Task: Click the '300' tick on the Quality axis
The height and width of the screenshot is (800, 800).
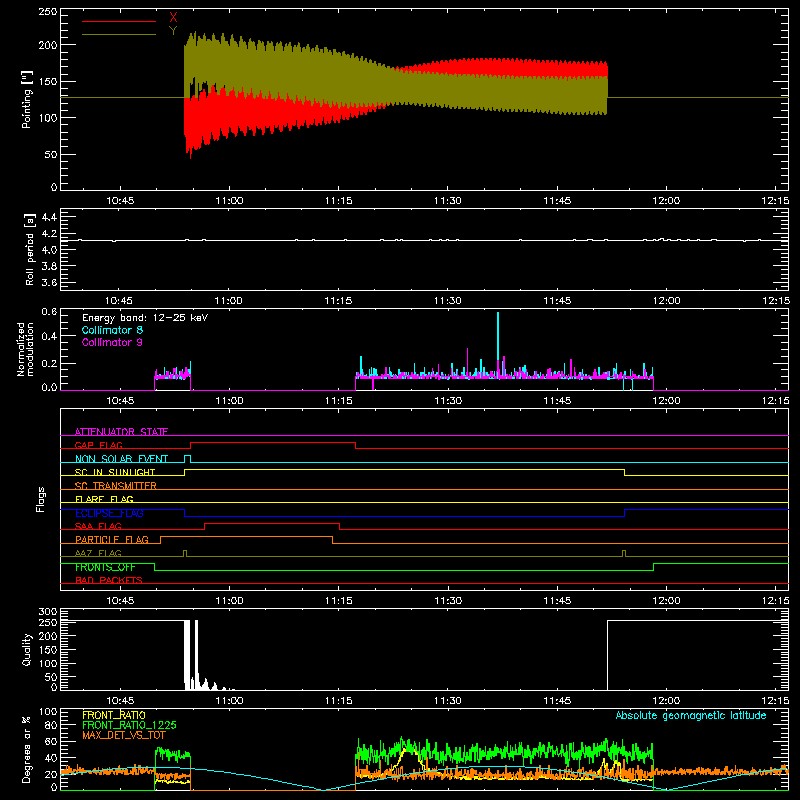Action: pos(48,612)
